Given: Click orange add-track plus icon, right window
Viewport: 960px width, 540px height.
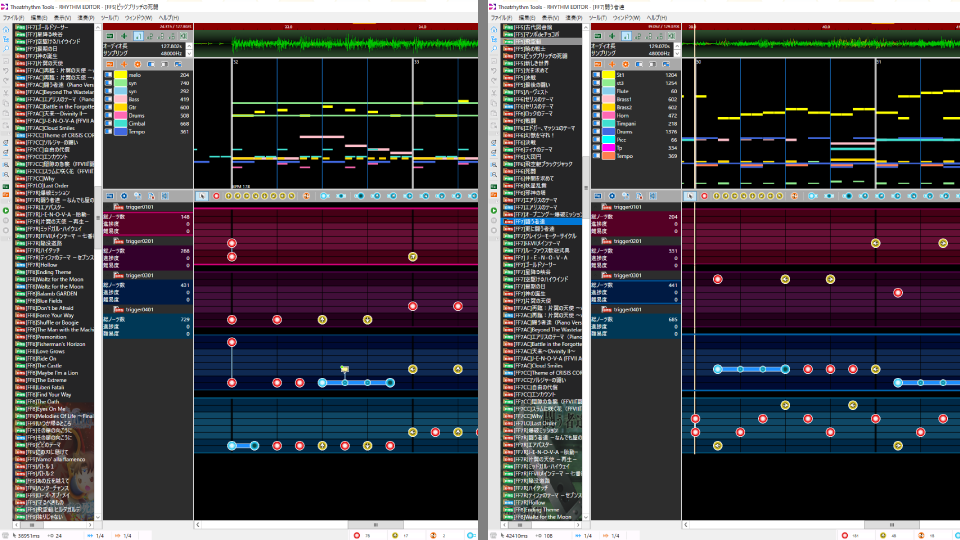Looking at the screenshot, I should pyautogui.click(x=612, y=64).
